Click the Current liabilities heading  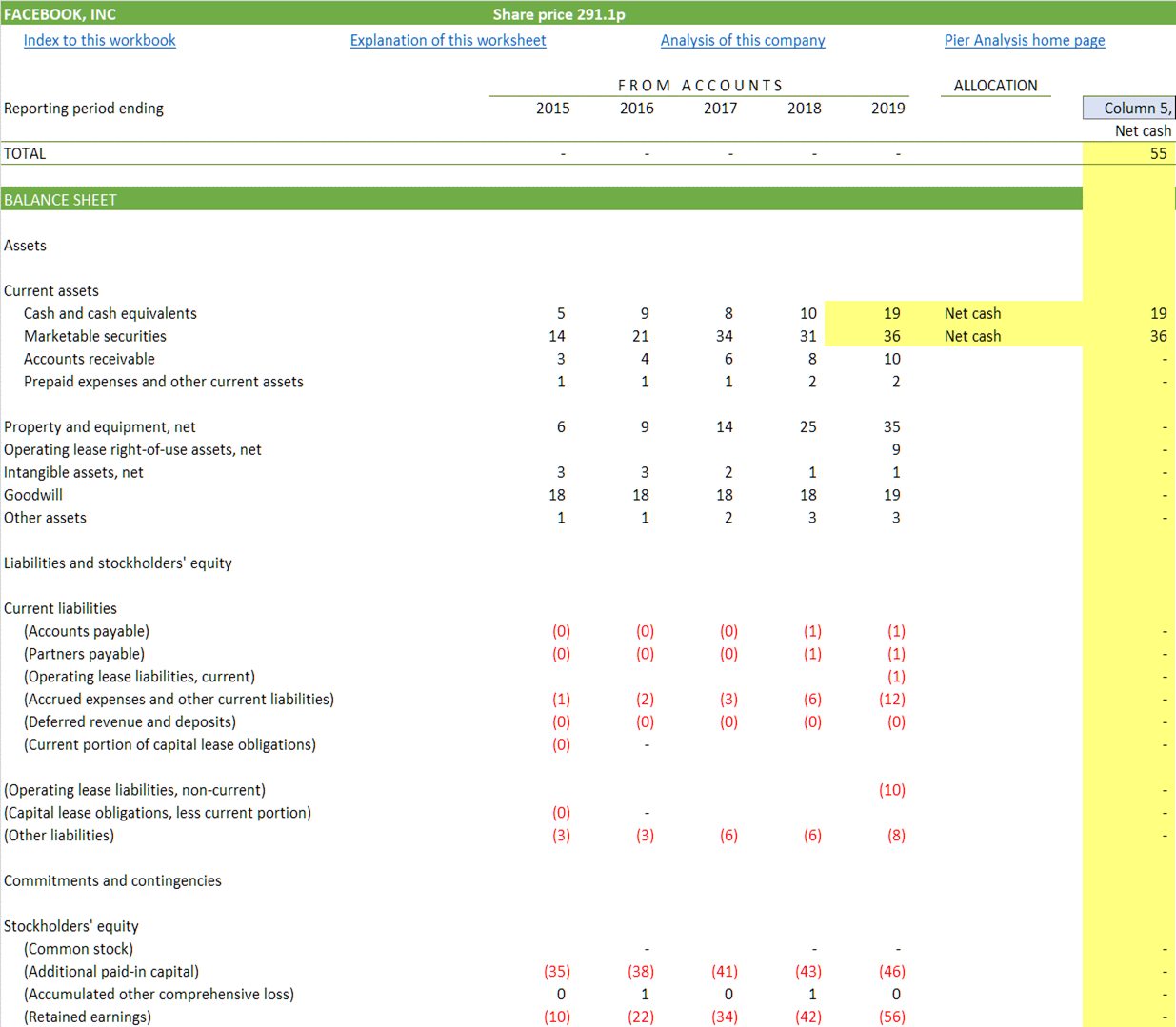(x=60, y=608)
